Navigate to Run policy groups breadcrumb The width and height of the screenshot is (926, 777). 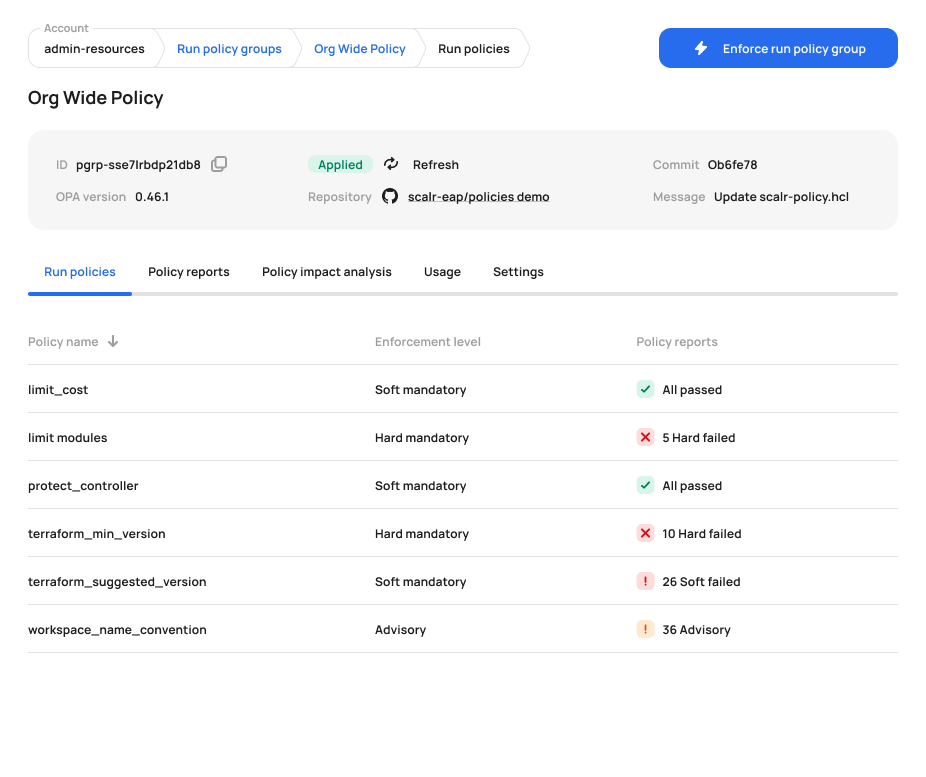tap(229, 49)
